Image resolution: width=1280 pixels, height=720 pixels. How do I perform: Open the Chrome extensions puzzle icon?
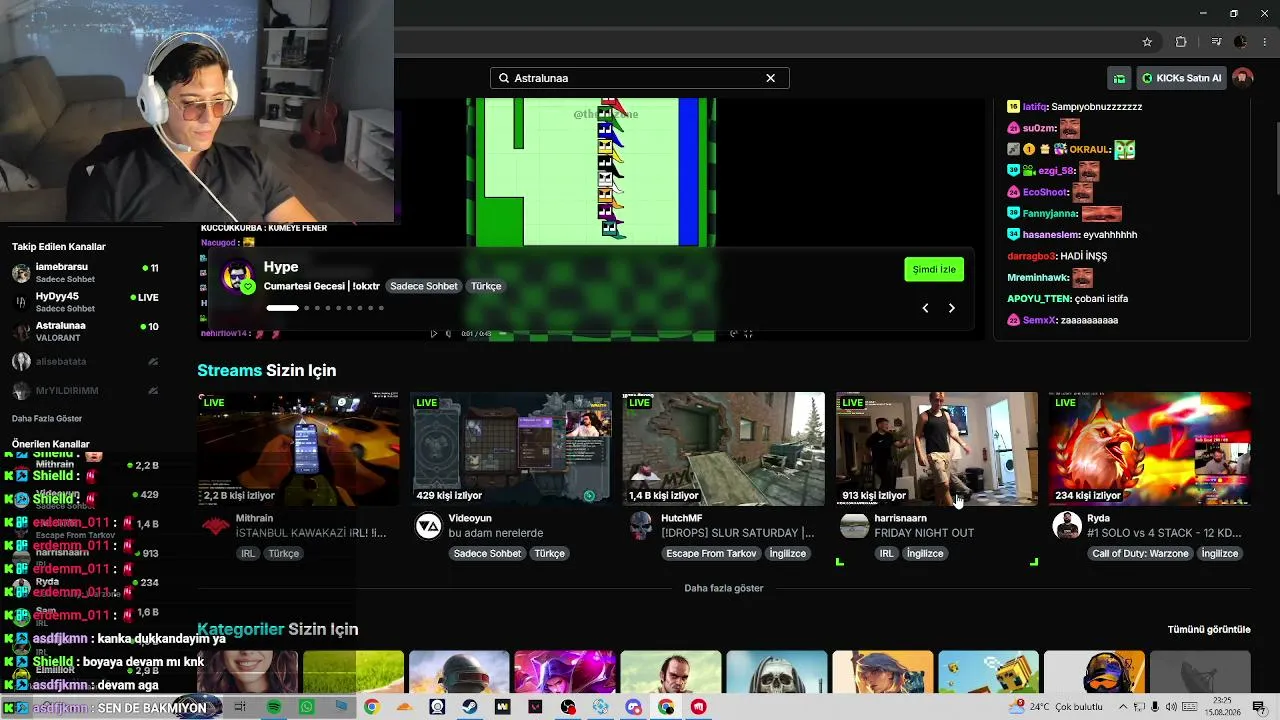[1181, 42]
